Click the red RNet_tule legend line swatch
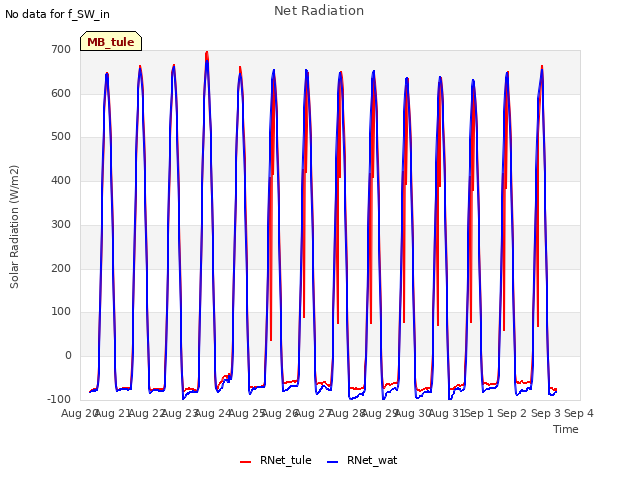The width and height of the screenshot is (640, 480). pos(245,462)
